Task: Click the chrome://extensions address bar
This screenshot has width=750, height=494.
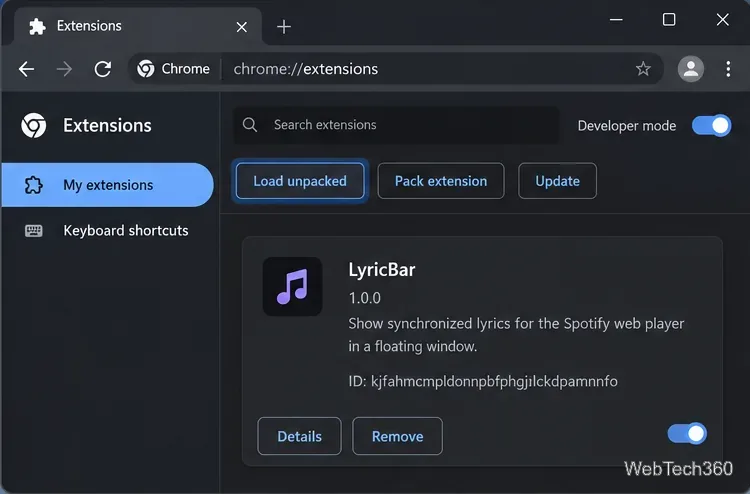Action: [395, 69]
